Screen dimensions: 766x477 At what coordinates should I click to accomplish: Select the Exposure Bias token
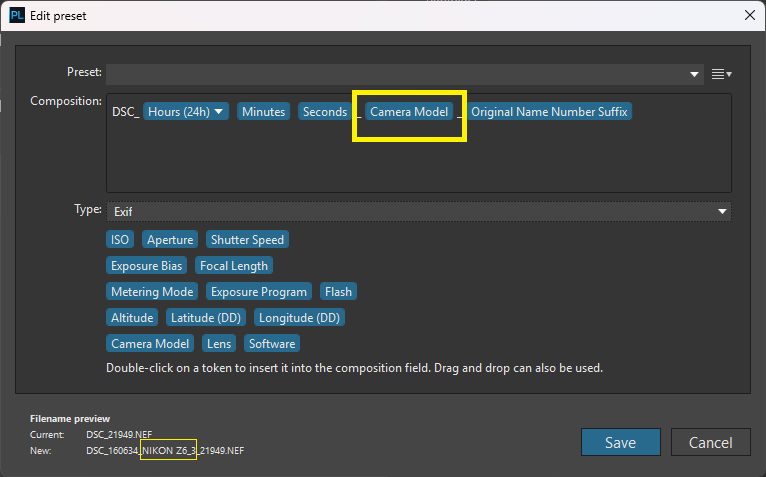pos(147,265)
